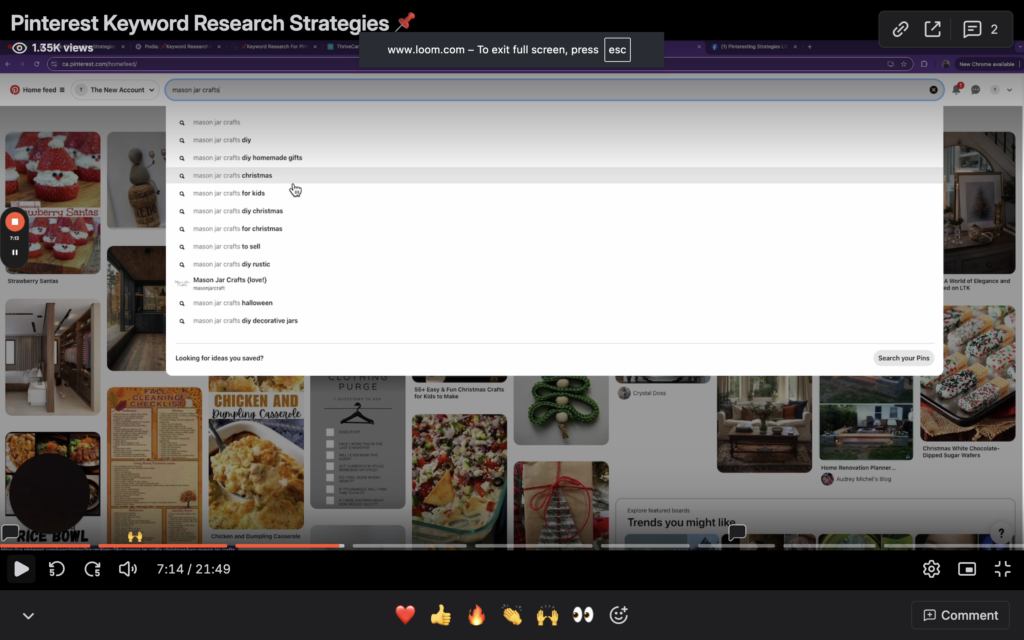Screen dimensions: 1024x640
Task: Mute the video volume
Action: coord(128,569)
